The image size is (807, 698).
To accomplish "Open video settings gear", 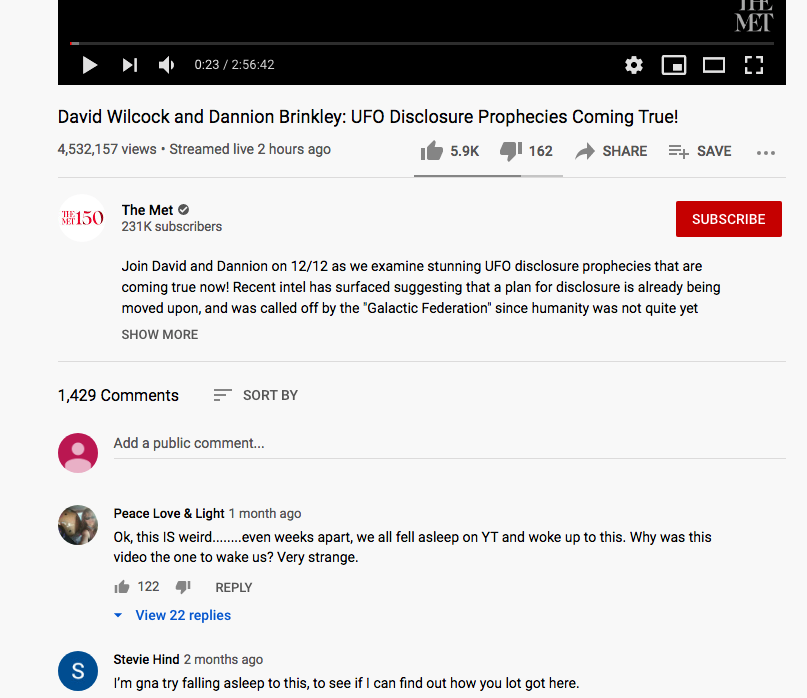I will click(x=634, y=65).
